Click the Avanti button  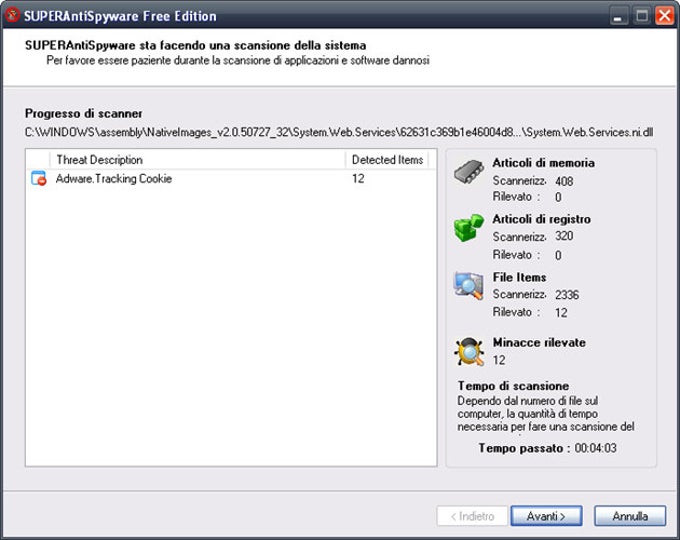tap(546, 516)
